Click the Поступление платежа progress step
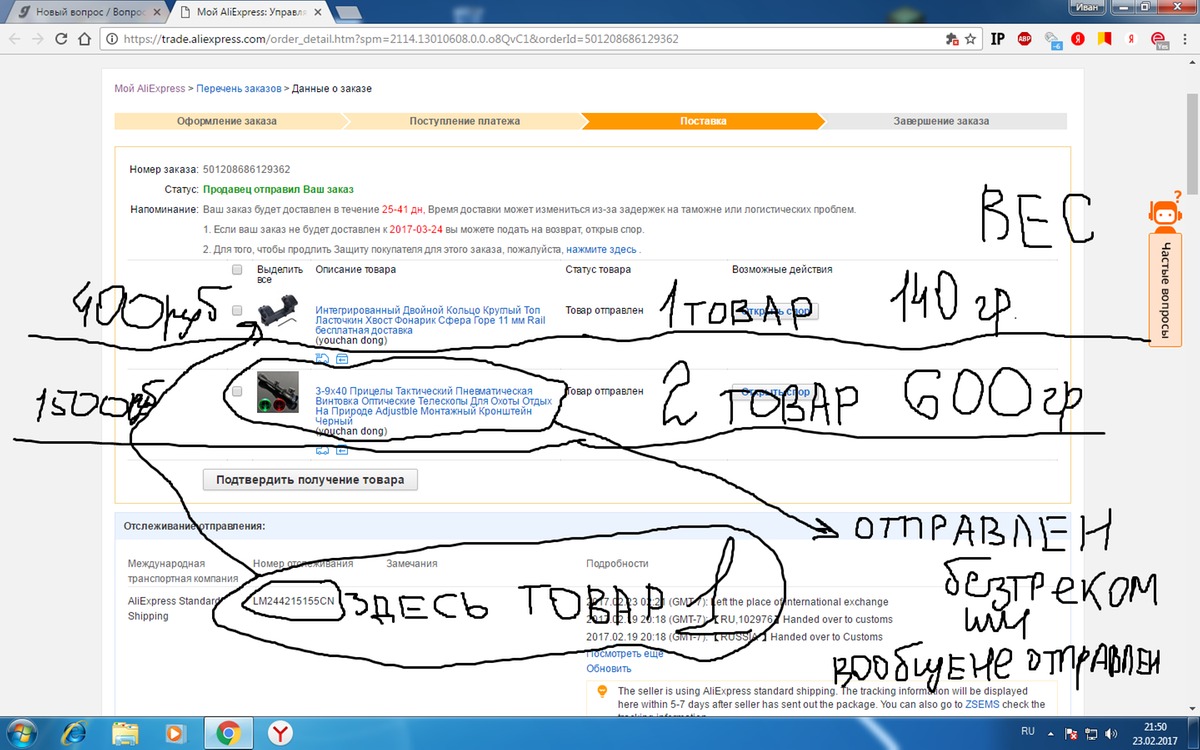This screenshot has width=1200, height=750. click(465, 121)
